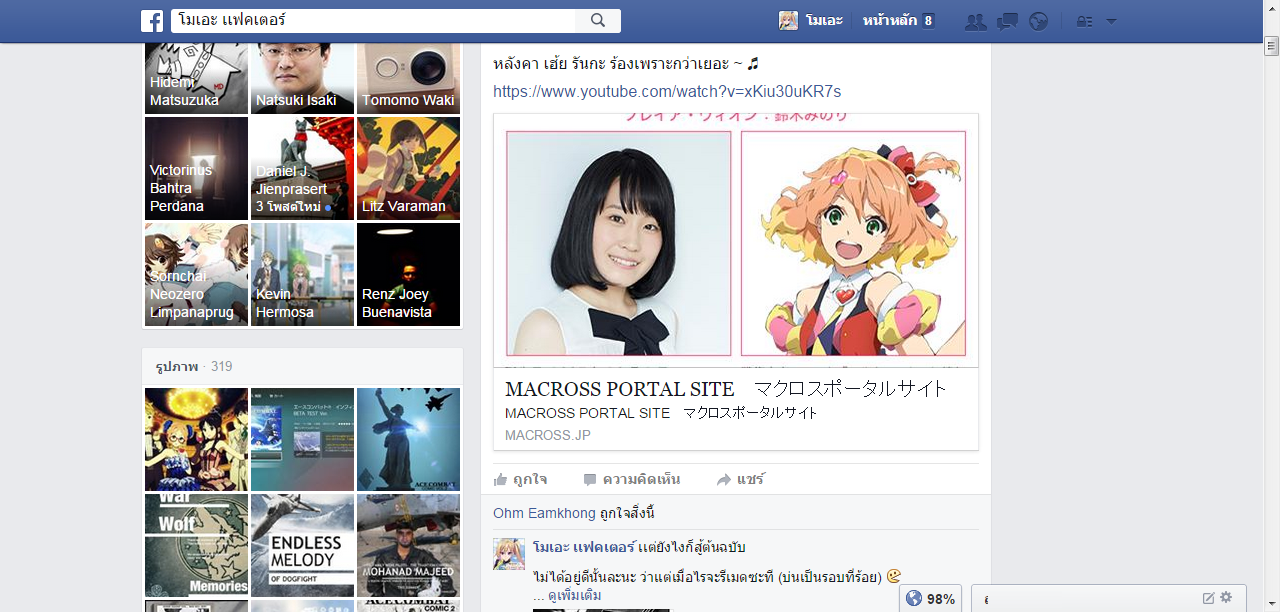The image size is (1280, 612).
Task: Open friend tile Litz Varaman
Action: (x=408, y=168)
